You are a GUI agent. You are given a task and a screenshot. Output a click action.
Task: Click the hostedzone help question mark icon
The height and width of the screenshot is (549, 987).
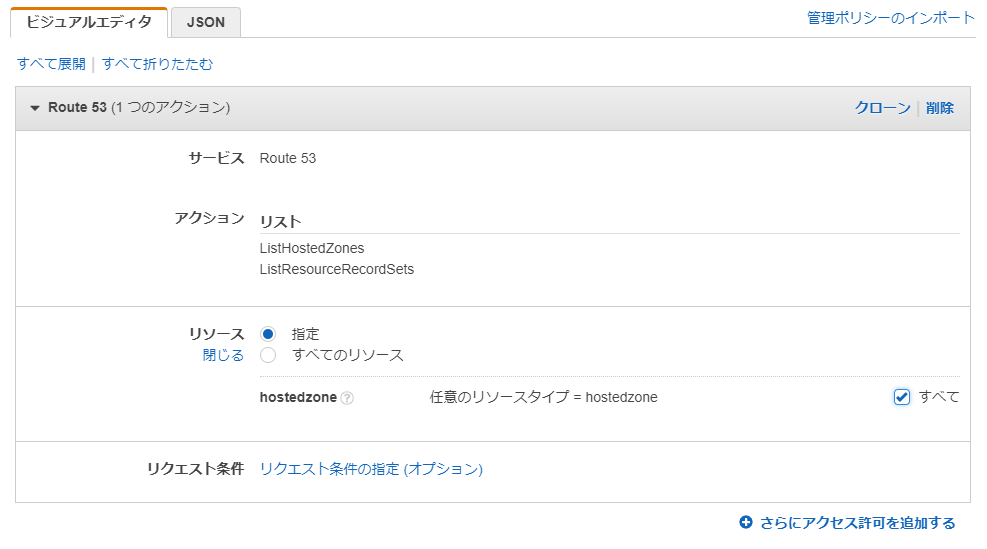click(347, 398)
